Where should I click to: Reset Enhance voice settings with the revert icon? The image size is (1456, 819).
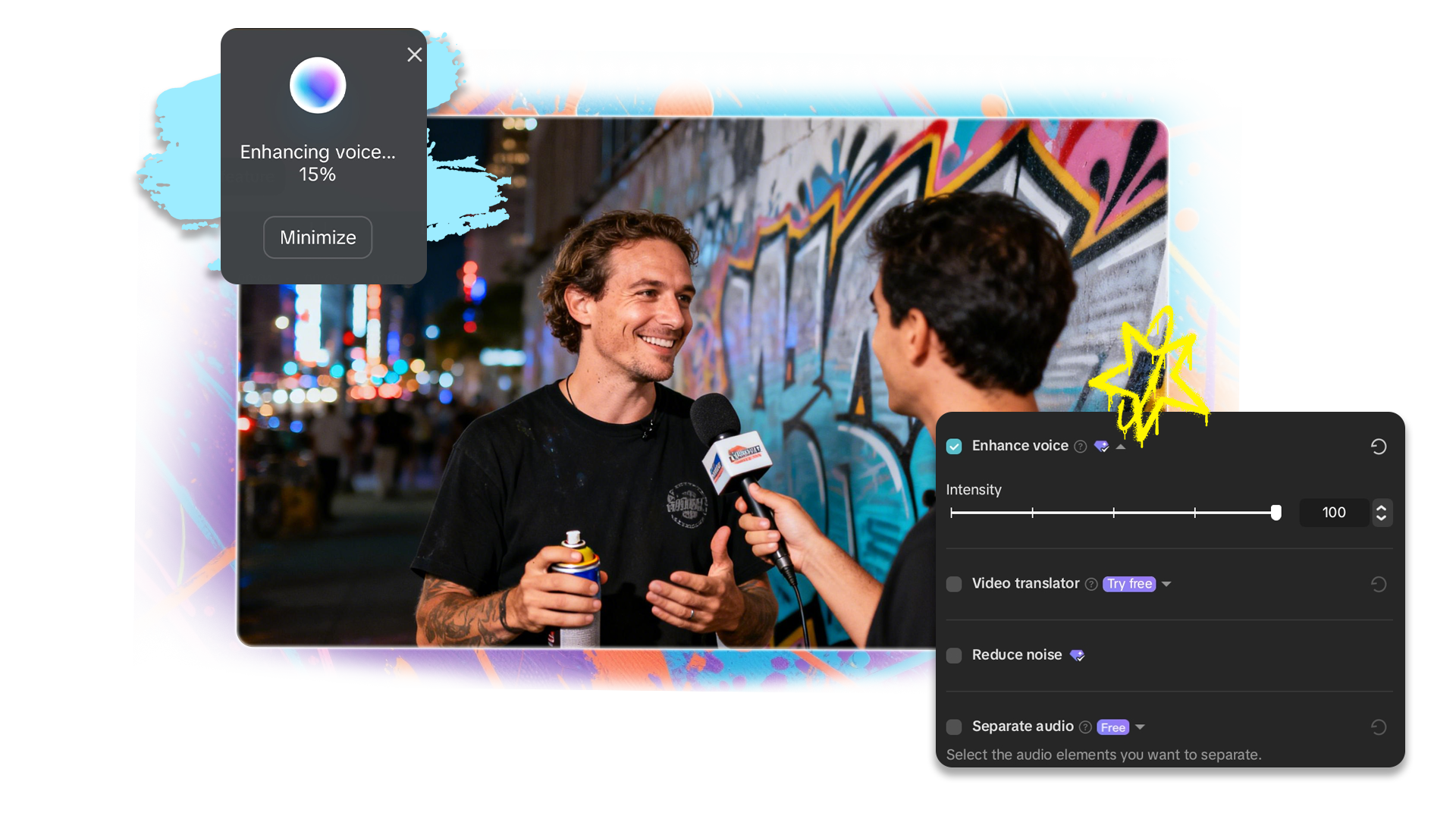1379,446
